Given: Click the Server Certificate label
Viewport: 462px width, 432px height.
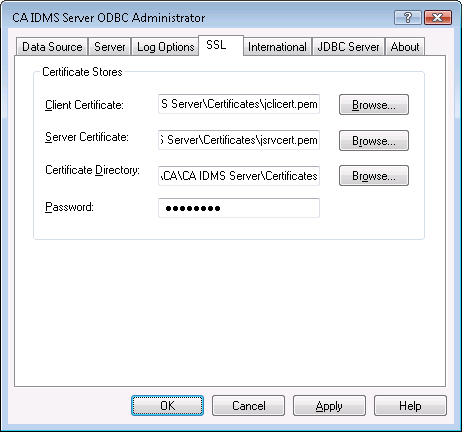Looking at the screenshot, I should [x=87, y=137].
